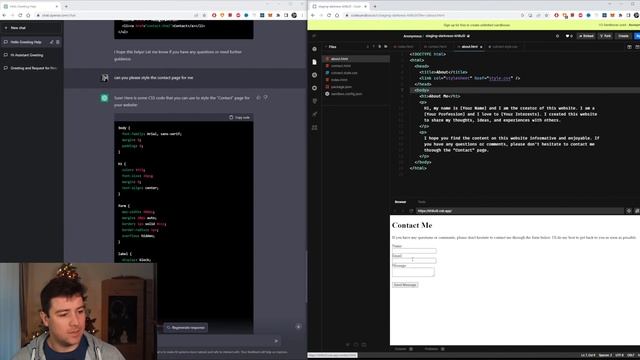Click the scroll-to-bottom arrow in ChatGPT
The width and height of the screenshot is (640, 360).
298,327
